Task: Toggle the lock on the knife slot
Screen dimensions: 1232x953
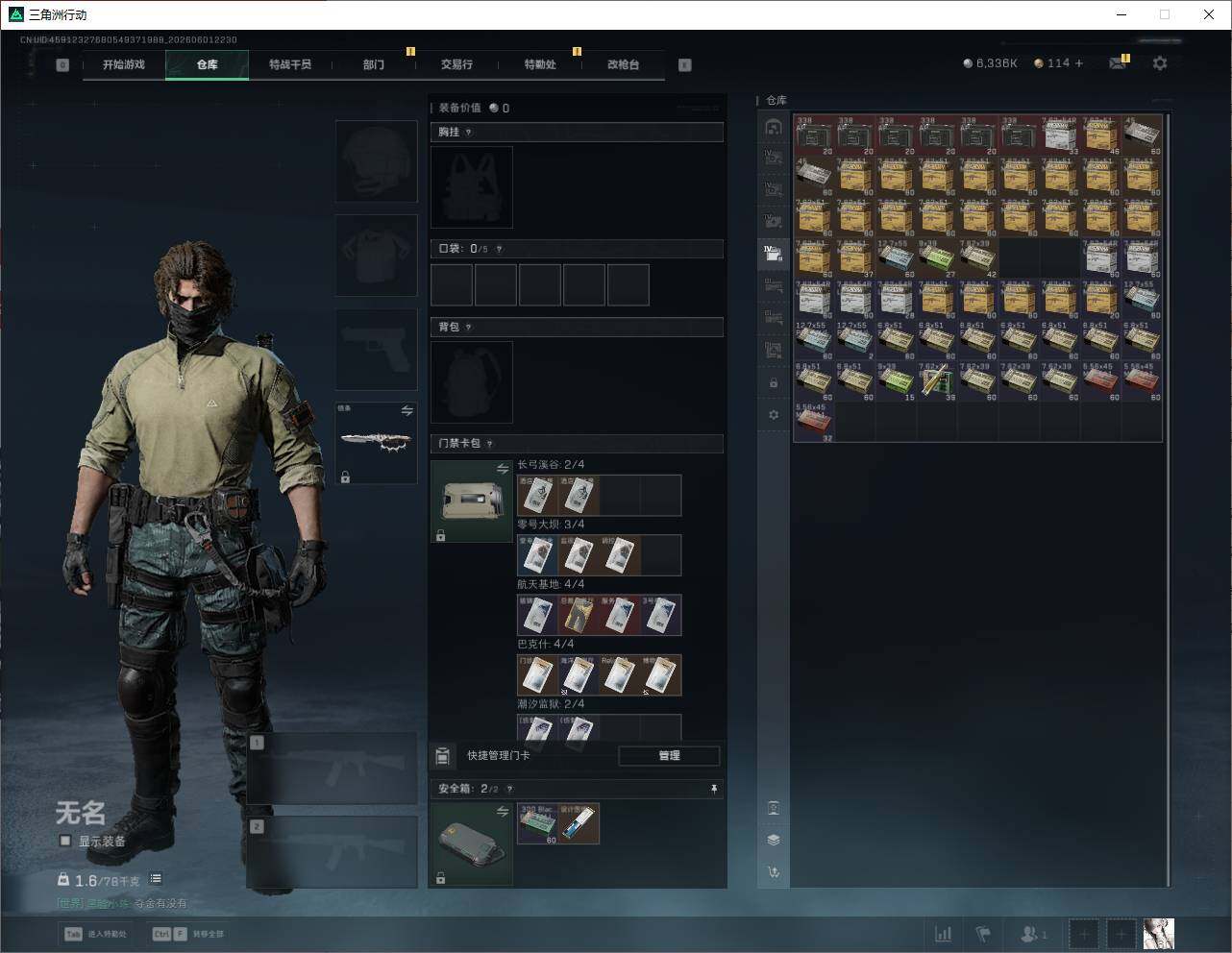Action: coord(345,477)
